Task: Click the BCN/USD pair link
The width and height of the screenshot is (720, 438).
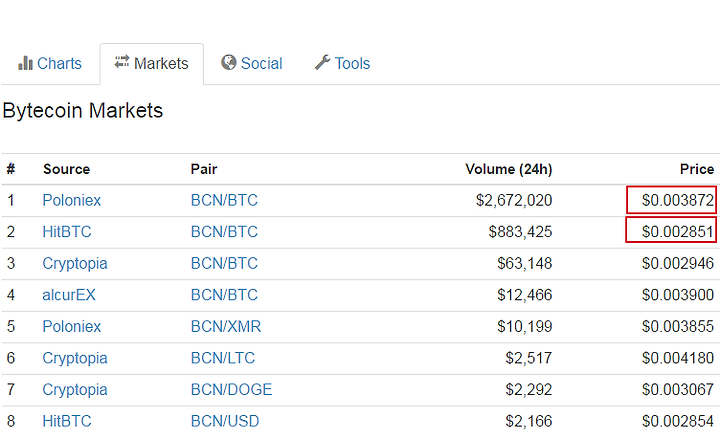Action: pos(225,421)
